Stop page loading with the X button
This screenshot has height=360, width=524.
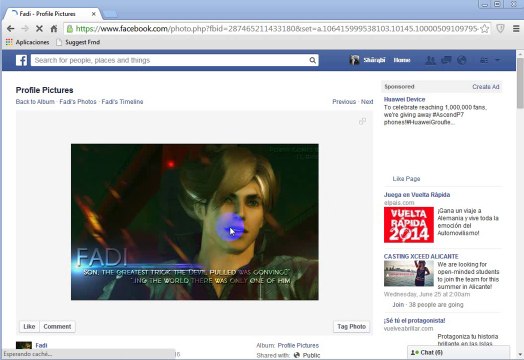pyautogui.click(x=39, y=29)
